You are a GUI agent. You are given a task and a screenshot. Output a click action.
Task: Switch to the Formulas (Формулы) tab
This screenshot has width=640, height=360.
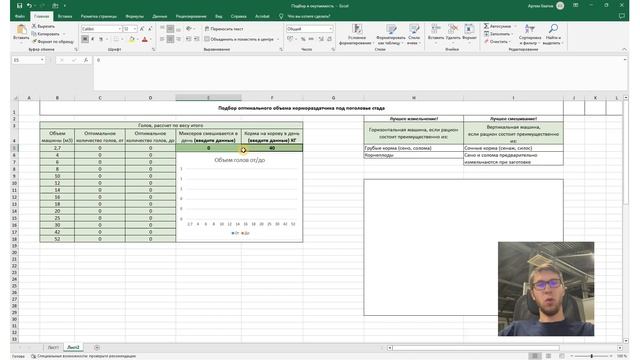[134, 16]
